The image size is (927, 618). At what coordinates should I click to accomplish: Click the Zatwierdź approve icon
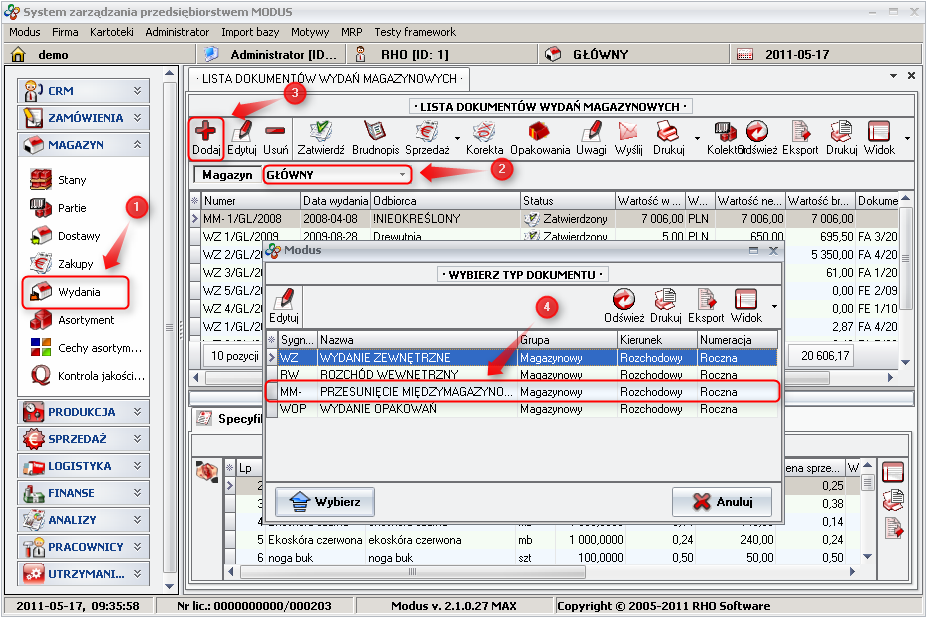pyautogui.click(x=321, y=131)
